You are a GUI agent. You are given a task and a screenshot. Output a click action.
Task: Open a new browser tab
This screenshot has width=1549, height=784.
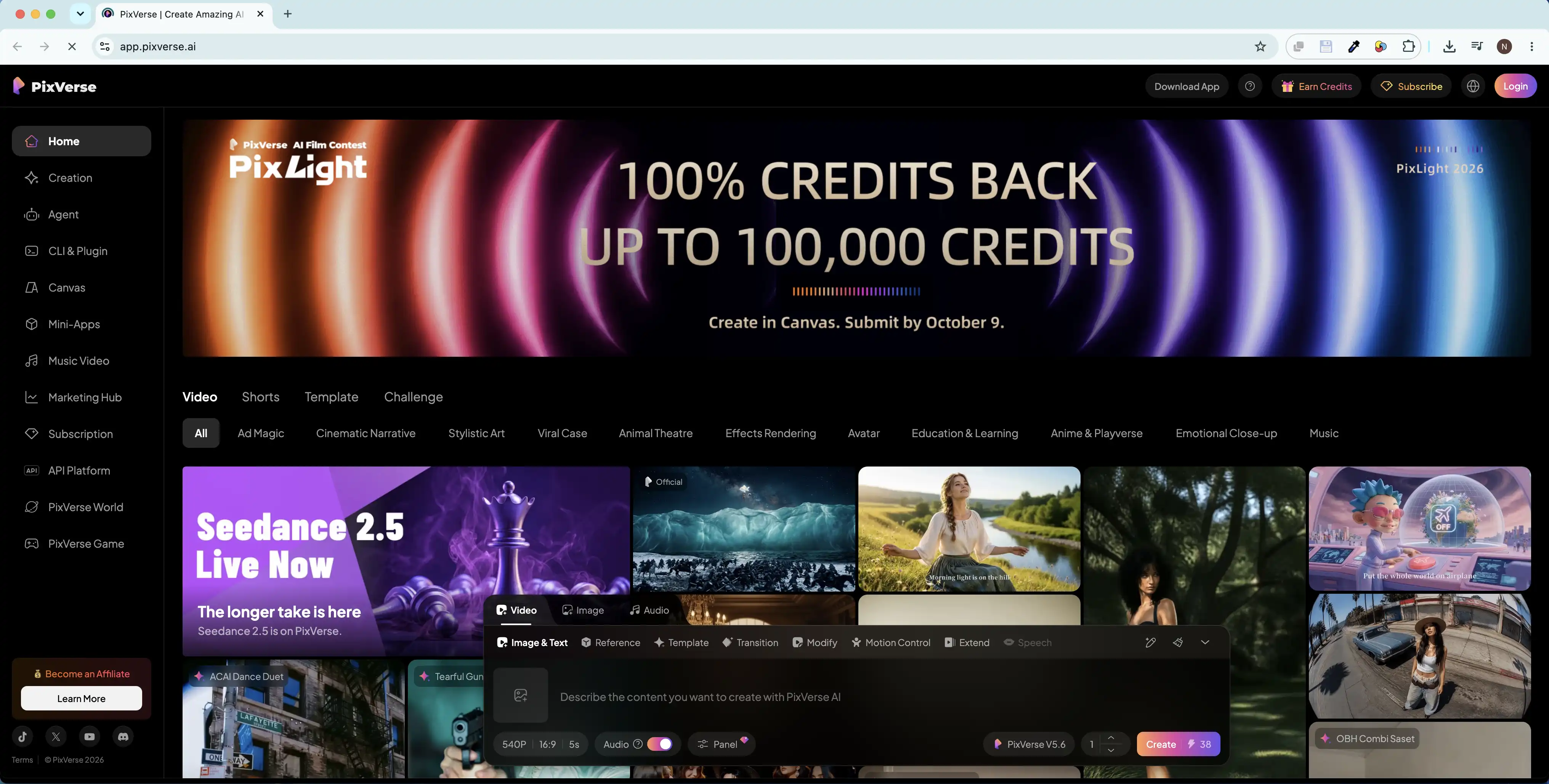tap(287, 14)
